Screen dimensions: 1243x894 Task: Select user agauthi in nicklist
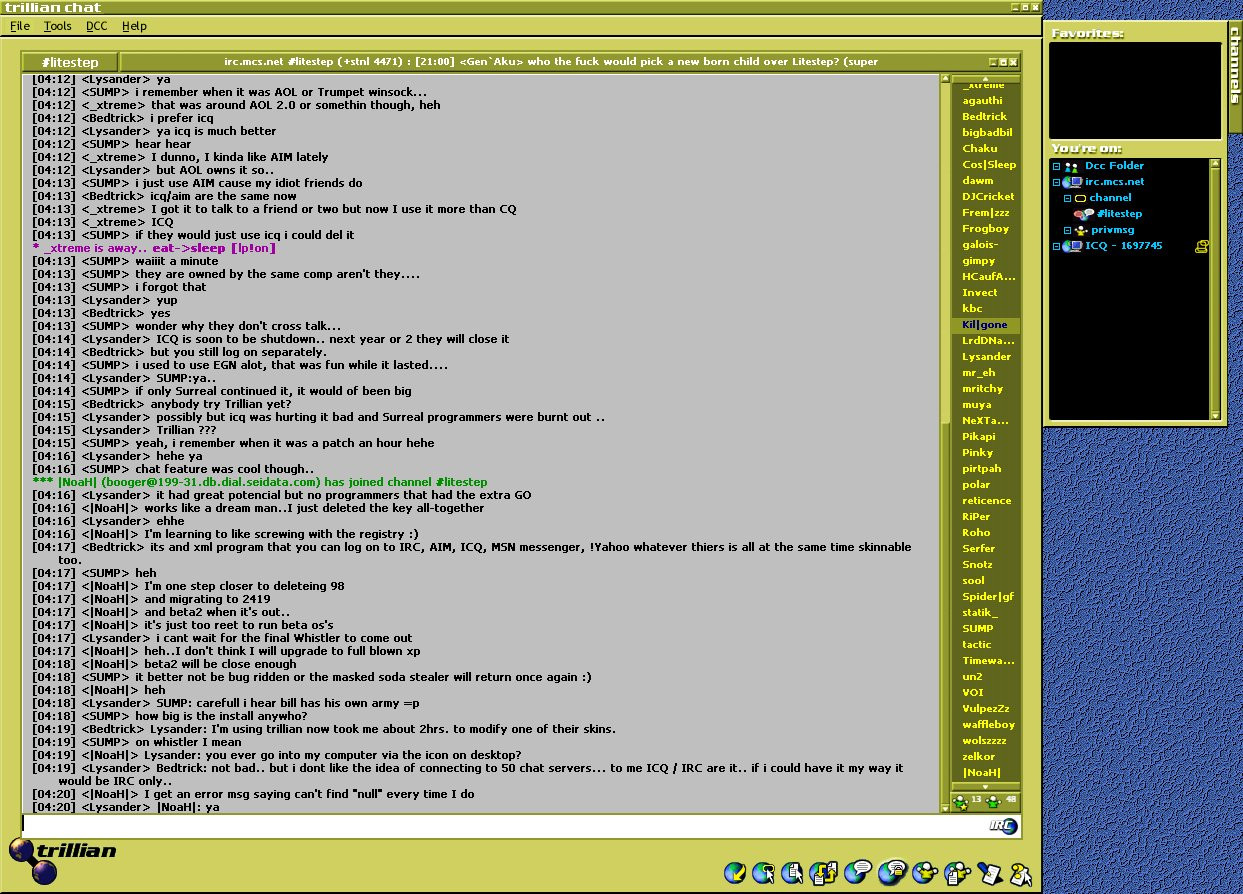point(982,101)
